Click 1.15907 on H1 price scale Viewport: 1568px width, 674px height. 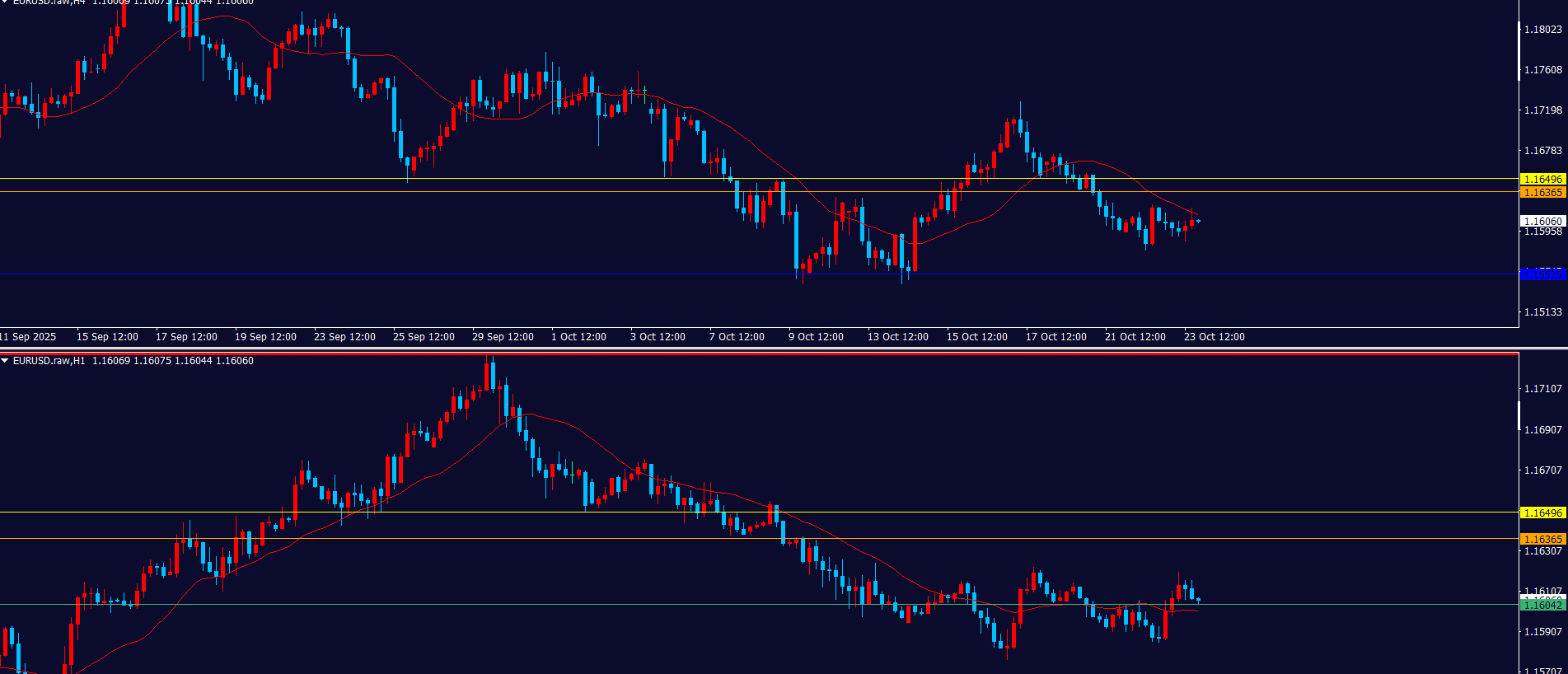1542,632
